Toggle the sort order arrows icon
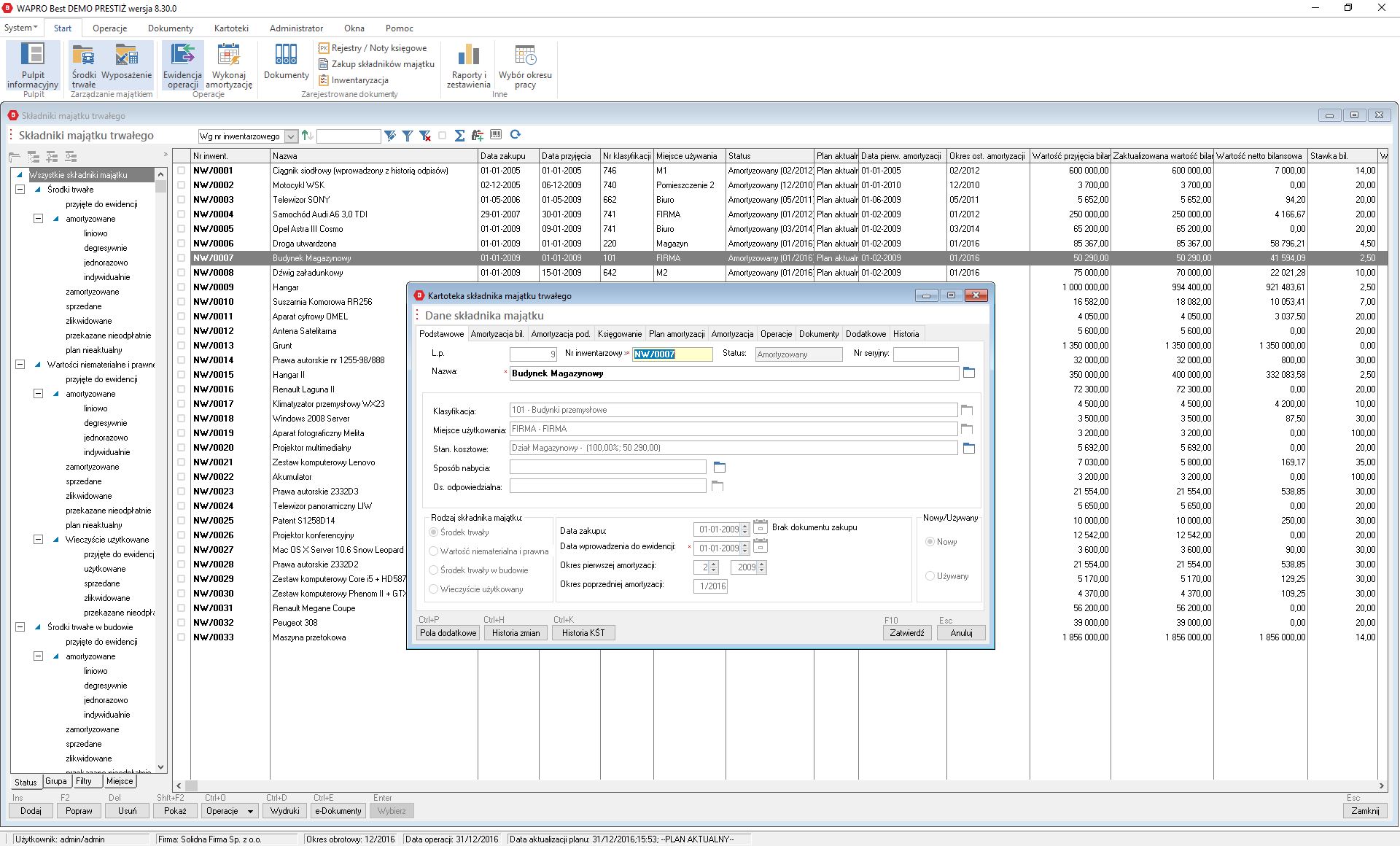This screenshot has width=1400, height=846. 307,136
